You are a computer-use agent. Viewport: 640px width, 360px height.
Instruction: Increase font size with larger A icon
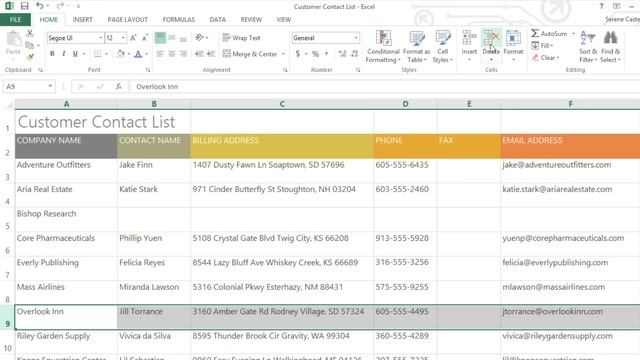click(133, 38)
